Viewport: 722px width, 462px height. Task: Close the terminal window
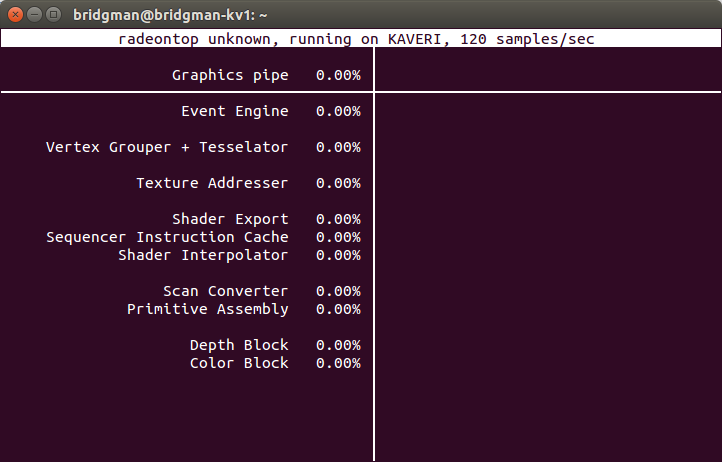click(15, 15)
